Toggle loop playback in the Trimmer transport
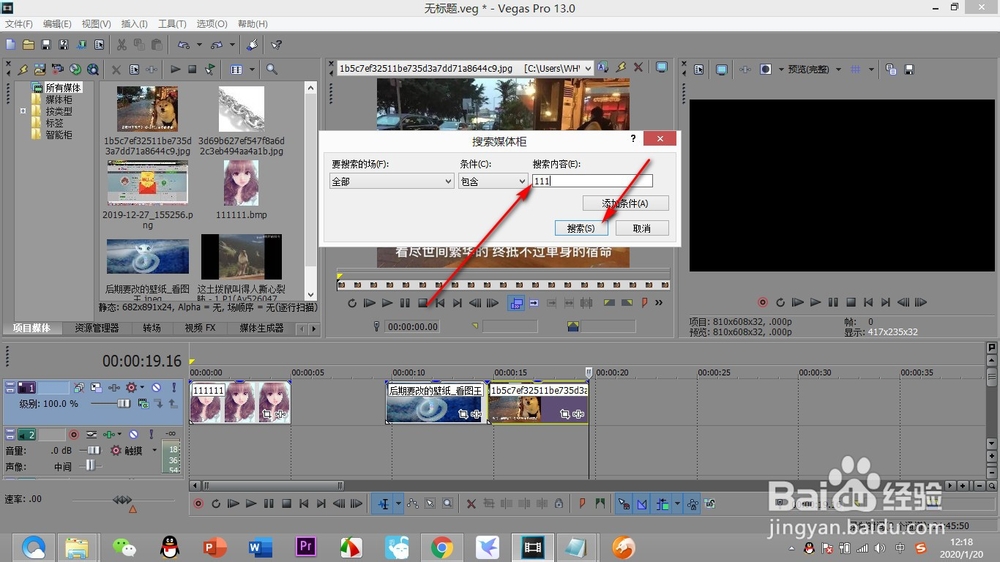Viewport: 1000px width, 562px height. [352, 303]
